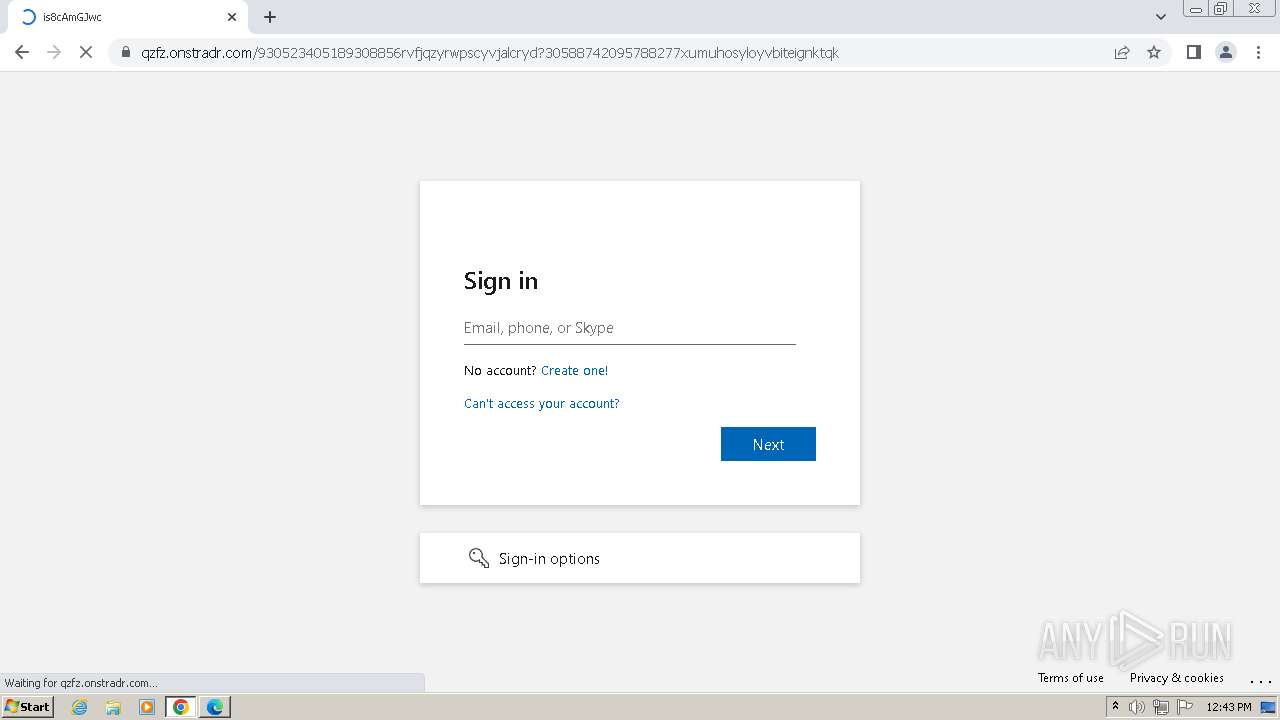
Task: Bookmark this page with star icon
Action: 1154,52
